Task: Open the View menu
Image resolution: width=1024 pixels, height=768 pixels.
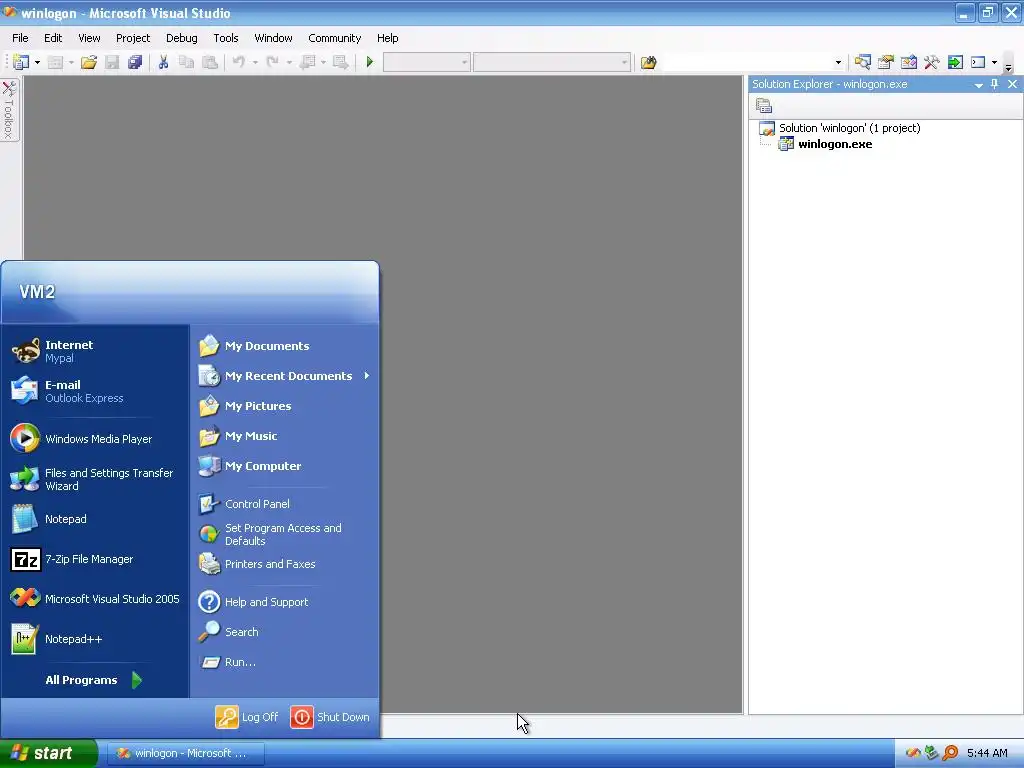Action: pyautogui.click(x=89, y=38)
